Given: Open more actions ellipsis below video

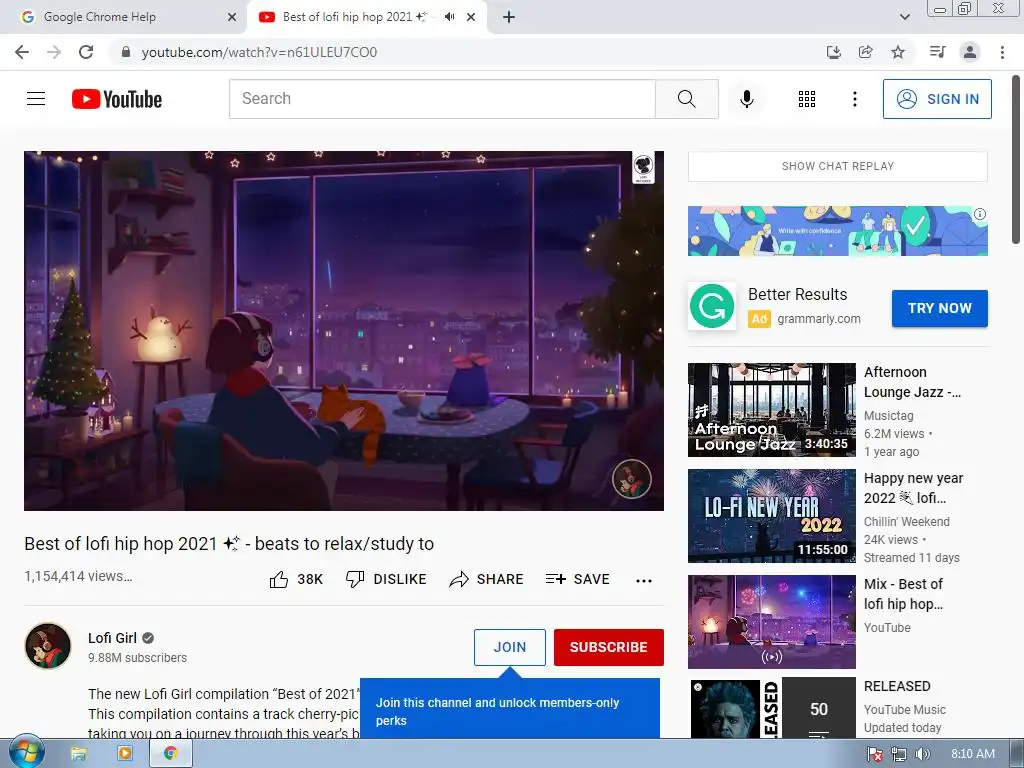Looking at the screenshot, I should click(x=643, y=581).
